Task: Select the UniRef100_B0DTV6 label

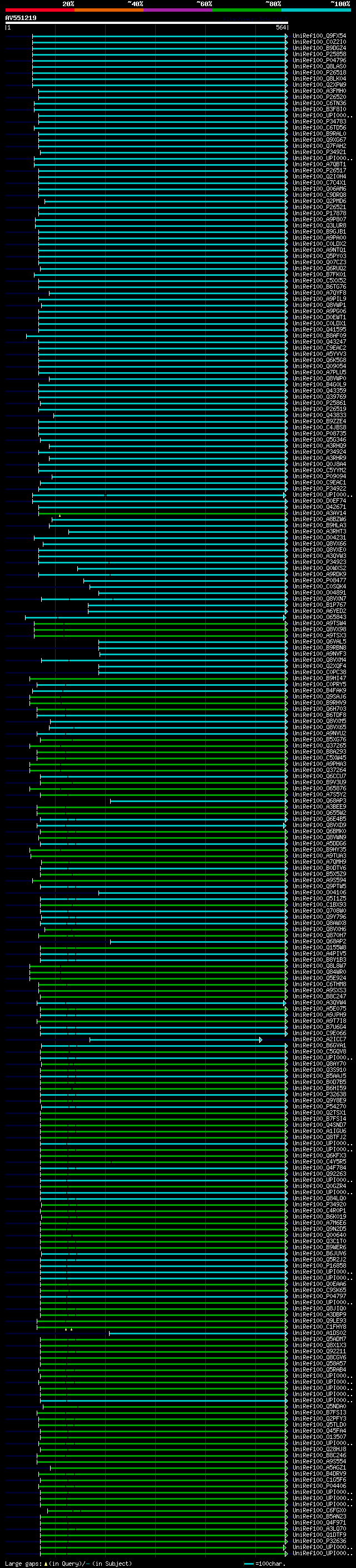Action: click(x=319, y=868)
